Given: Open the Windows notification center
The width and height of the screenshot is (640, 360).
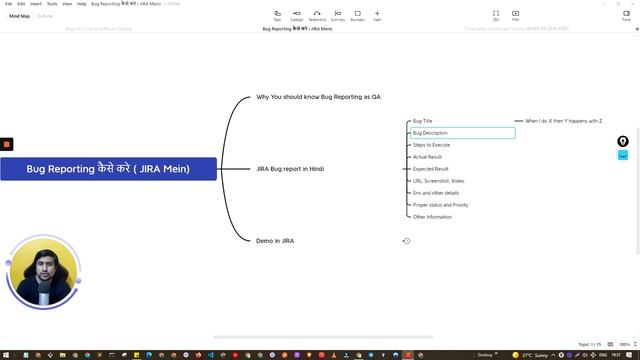Looking at the screenshot, I should [629, 355].
